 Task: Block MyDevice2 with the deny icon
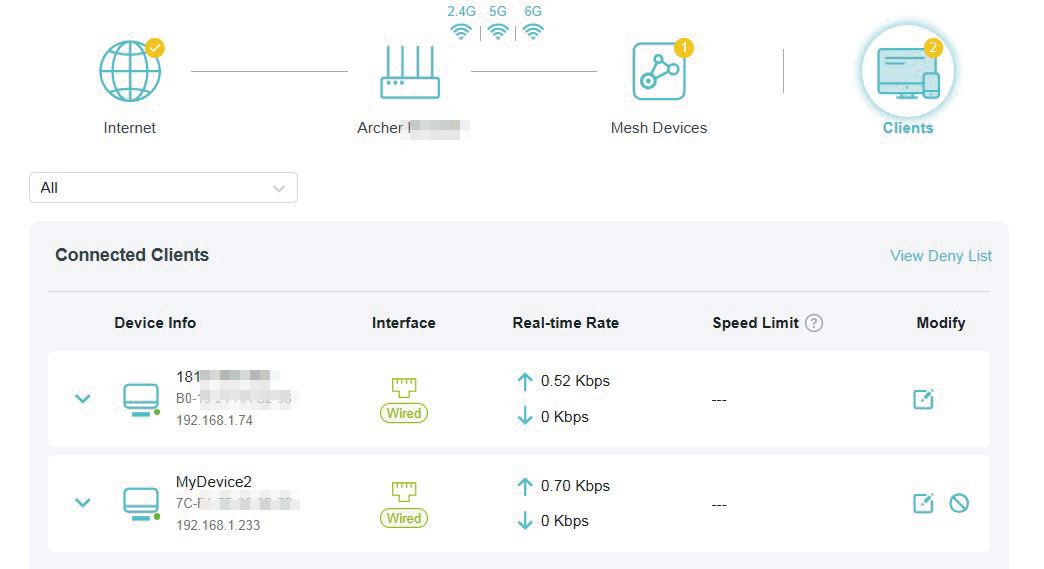[x=959, y=503]
